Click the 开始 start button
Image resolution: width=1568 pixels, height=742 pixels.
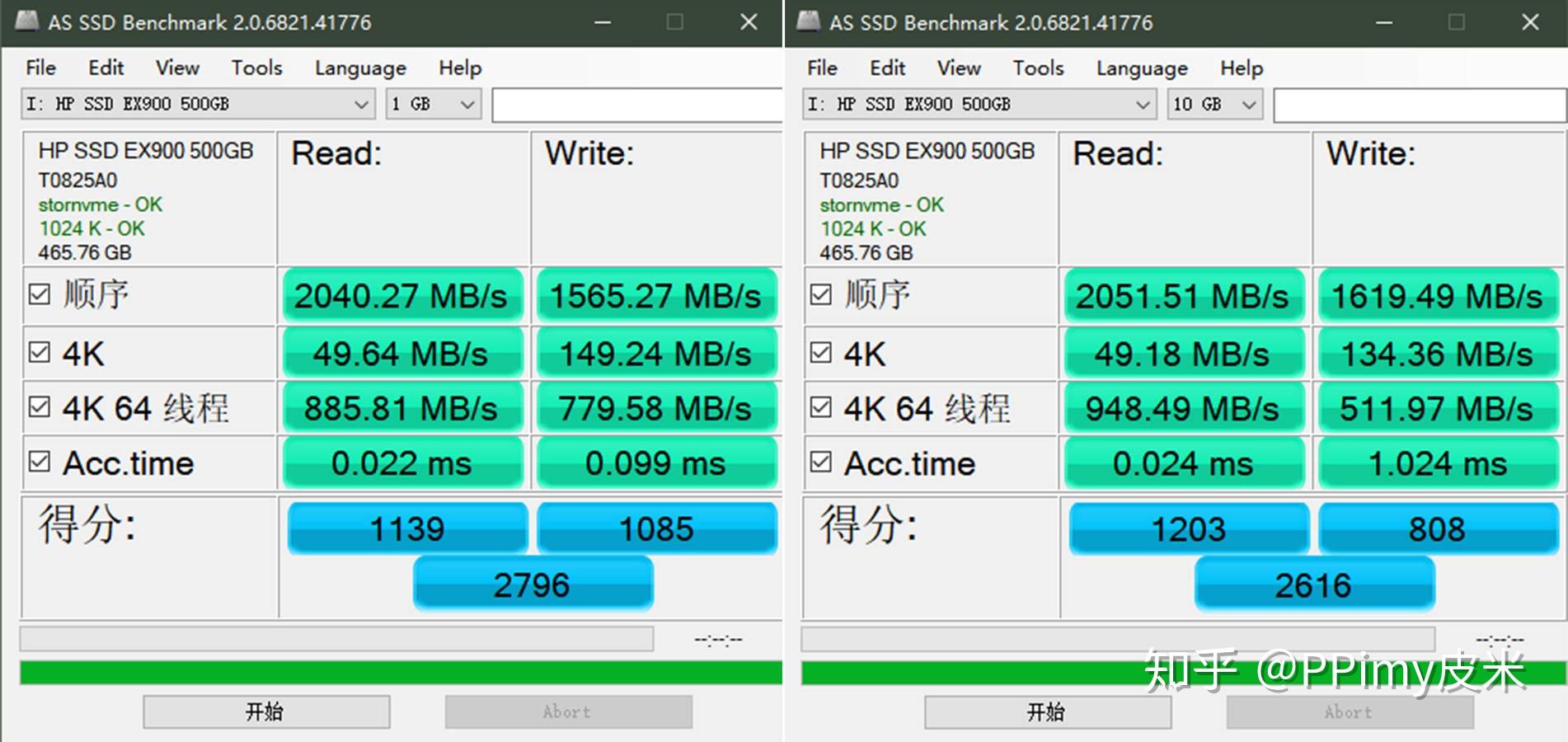[266, 711]
